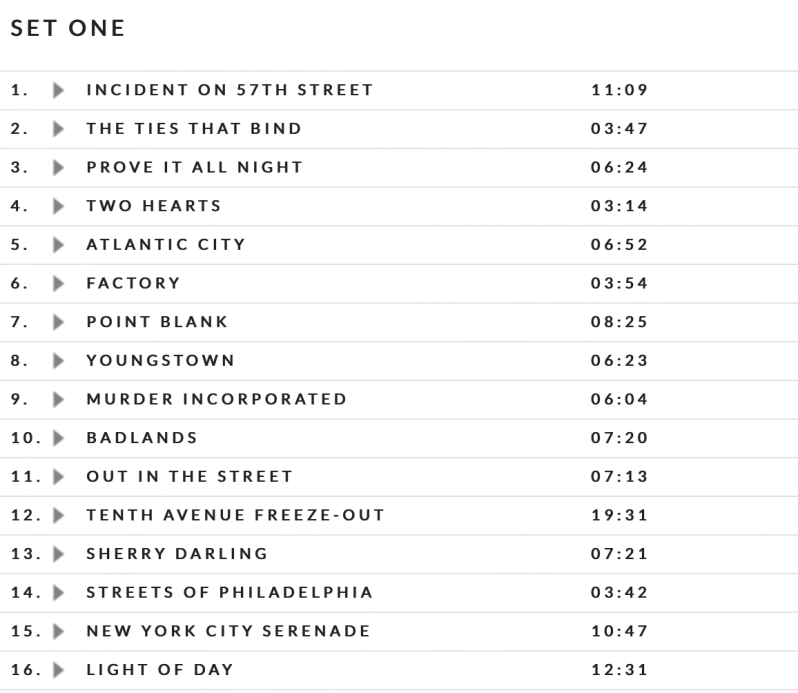Select the Out in the Street title
Screen dimensions: 798x693
click(189, 477)
